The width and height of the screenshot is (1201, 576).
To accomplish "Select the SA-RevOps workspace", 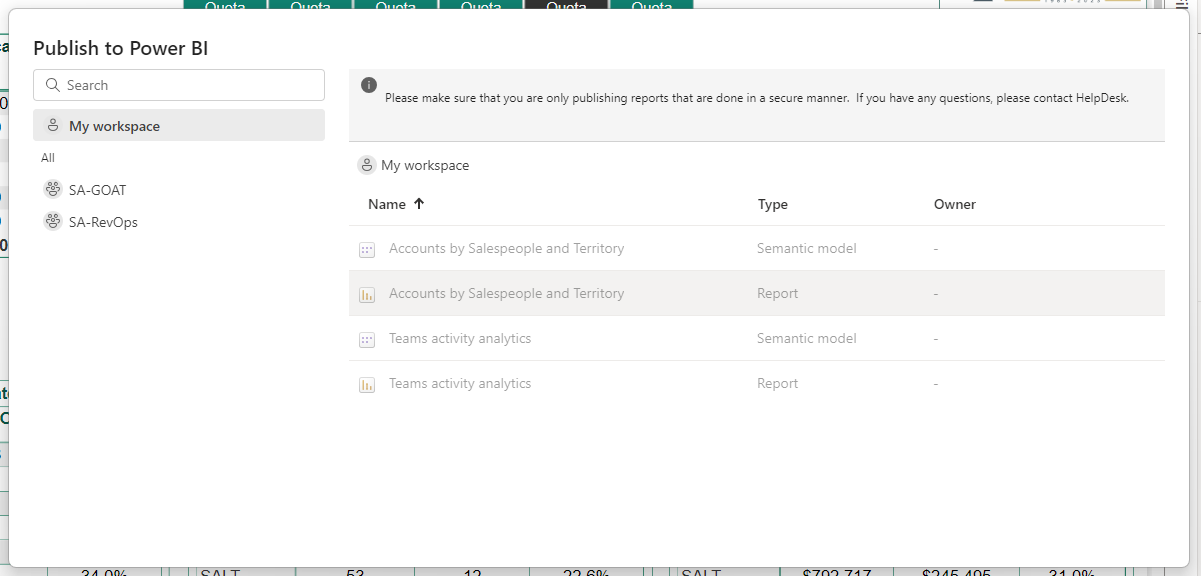I will coord(103,222).
